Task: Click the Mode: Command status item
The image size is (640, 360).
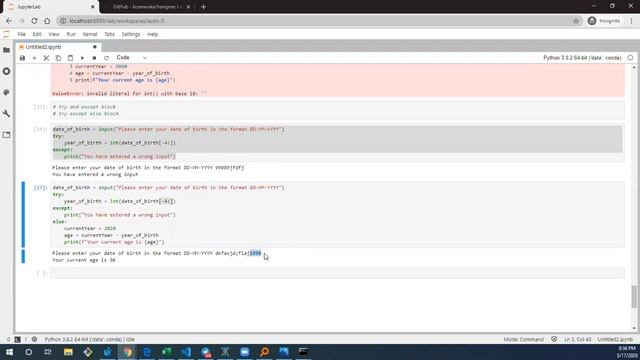Action: [x=523, y=340]
